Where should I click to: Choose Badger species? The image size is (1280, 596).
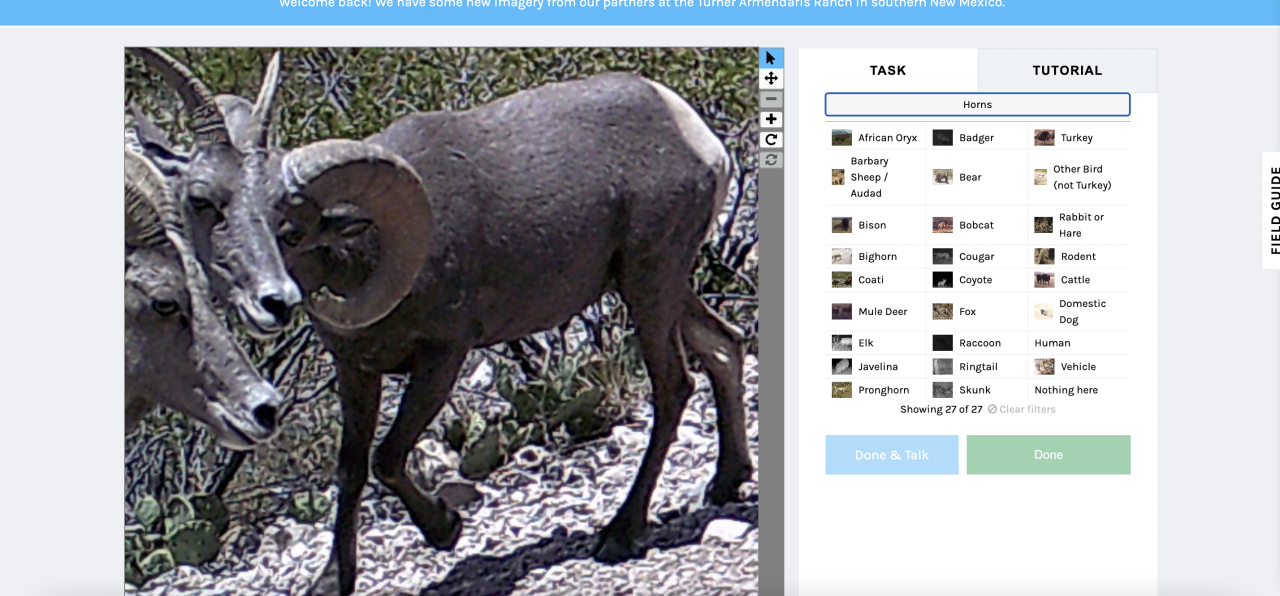976,138
